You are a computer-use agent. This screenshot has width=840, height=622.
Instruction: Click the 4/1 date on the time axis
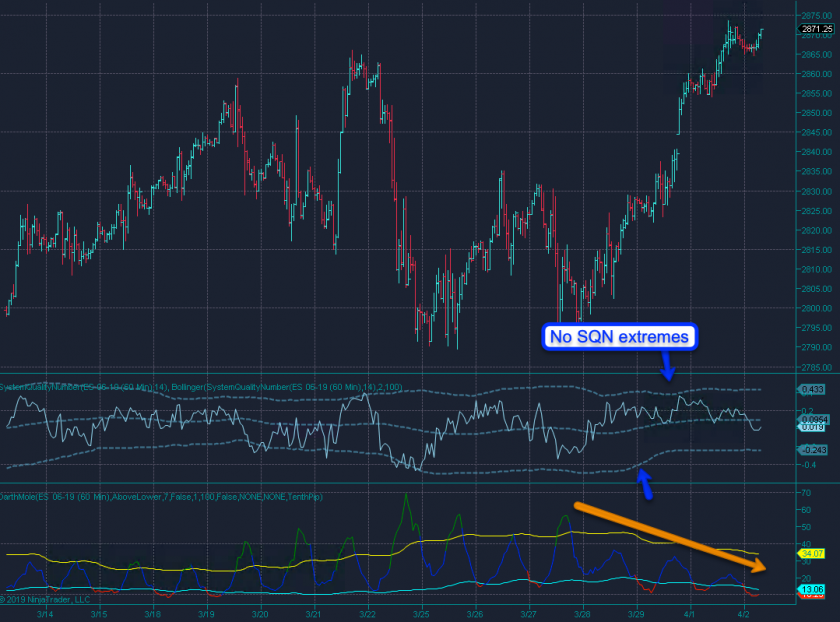pos(689,614)
